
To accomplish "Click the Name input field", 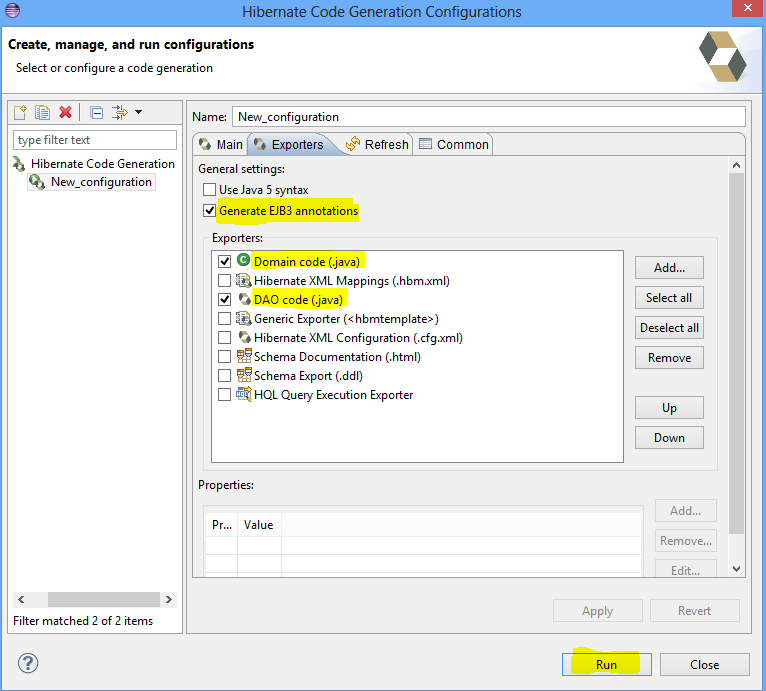I will coord(489,117).
